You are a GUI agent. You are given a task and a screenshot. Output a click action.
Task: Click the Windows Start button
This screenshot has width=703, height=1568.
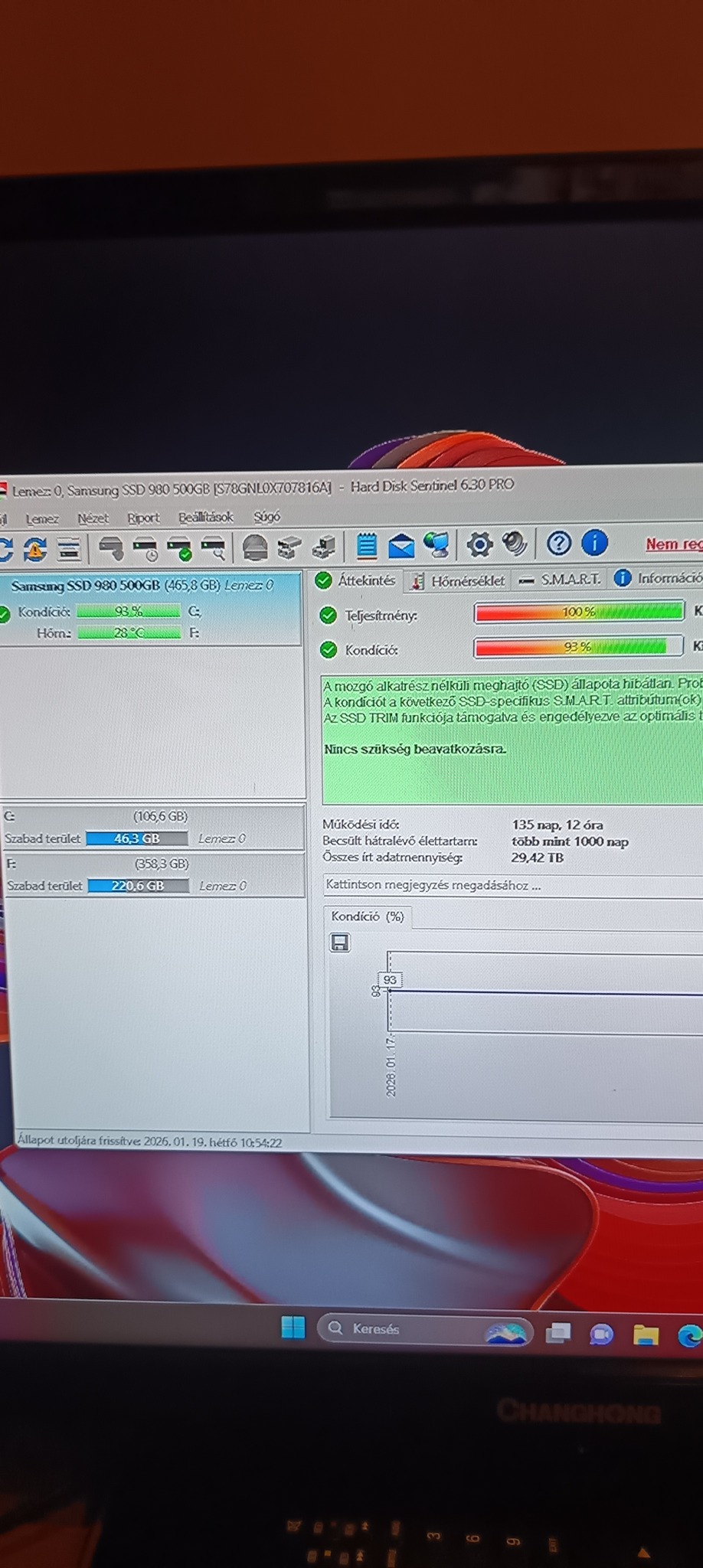[x=293, y=1327]
